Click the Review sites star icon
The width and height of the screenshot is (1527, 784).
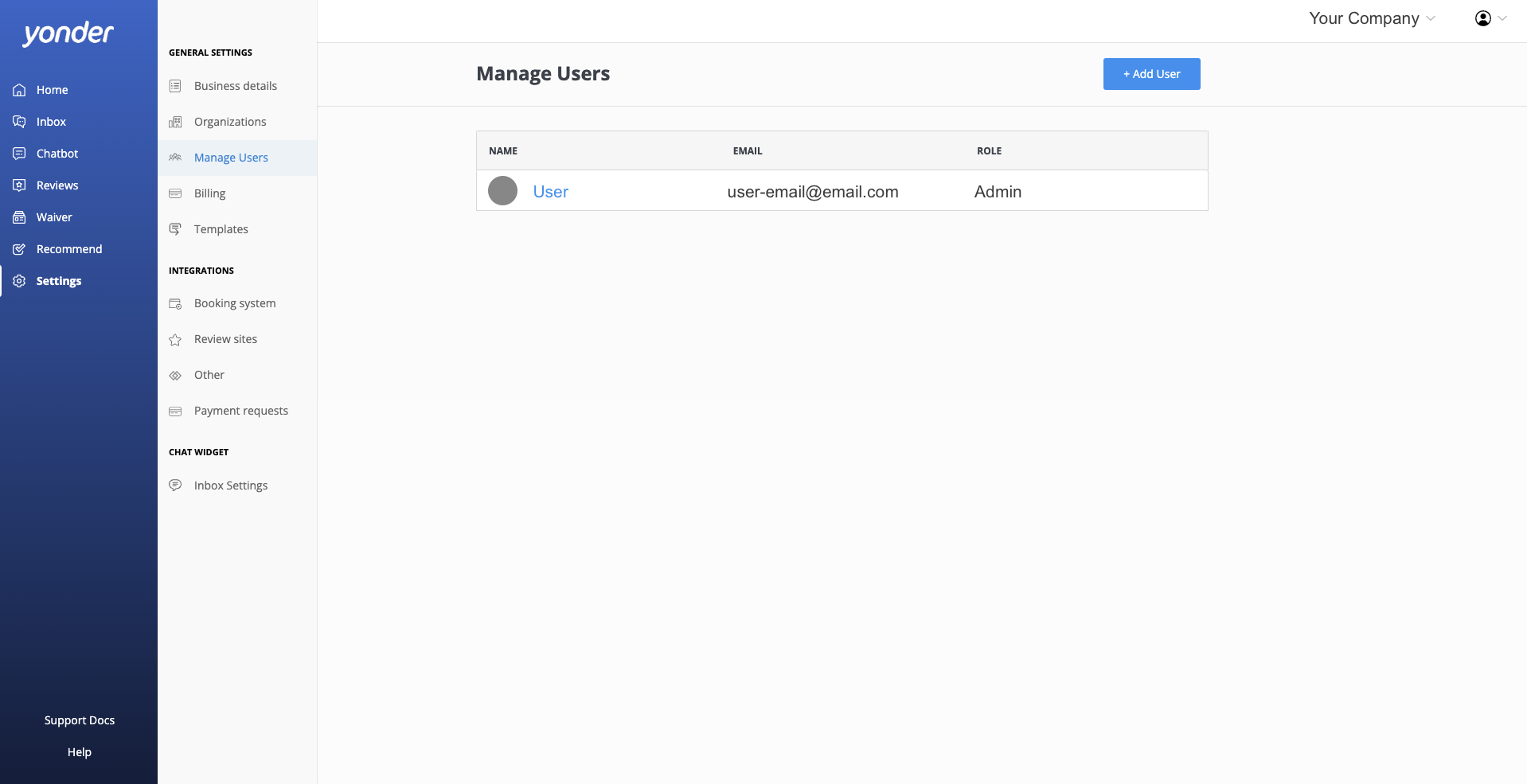click(x=175, y=340)
